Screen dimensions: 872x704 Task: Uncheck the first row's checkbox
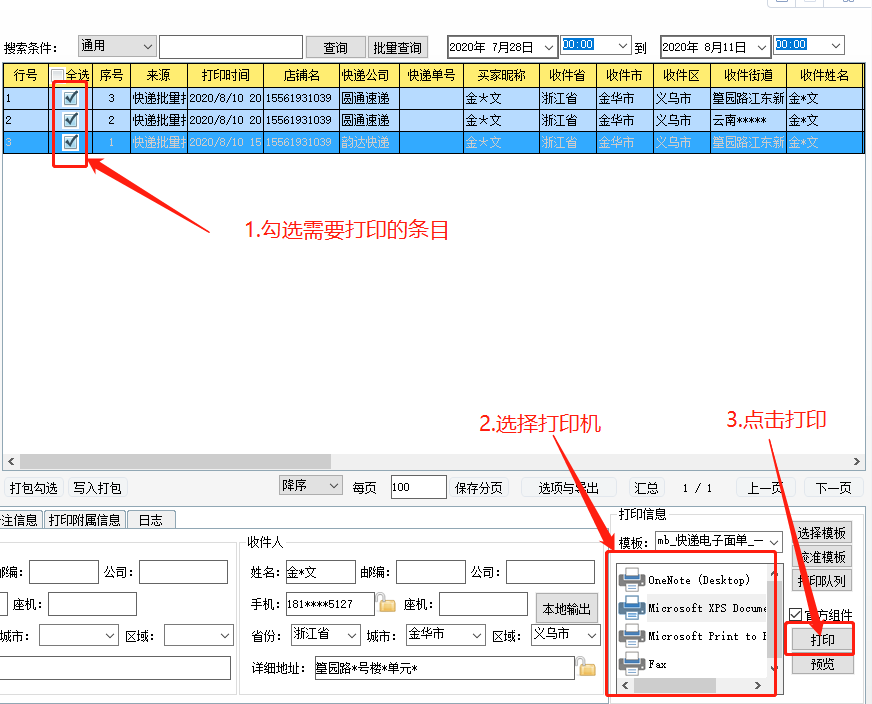pyautogui.click(x=69, y=97)
